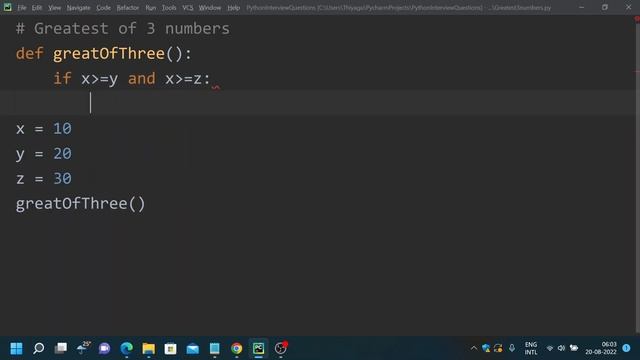The height and width of the screenshot is (360, 640).
Task: Open the Refactor menu
Action: click(128, 8)
